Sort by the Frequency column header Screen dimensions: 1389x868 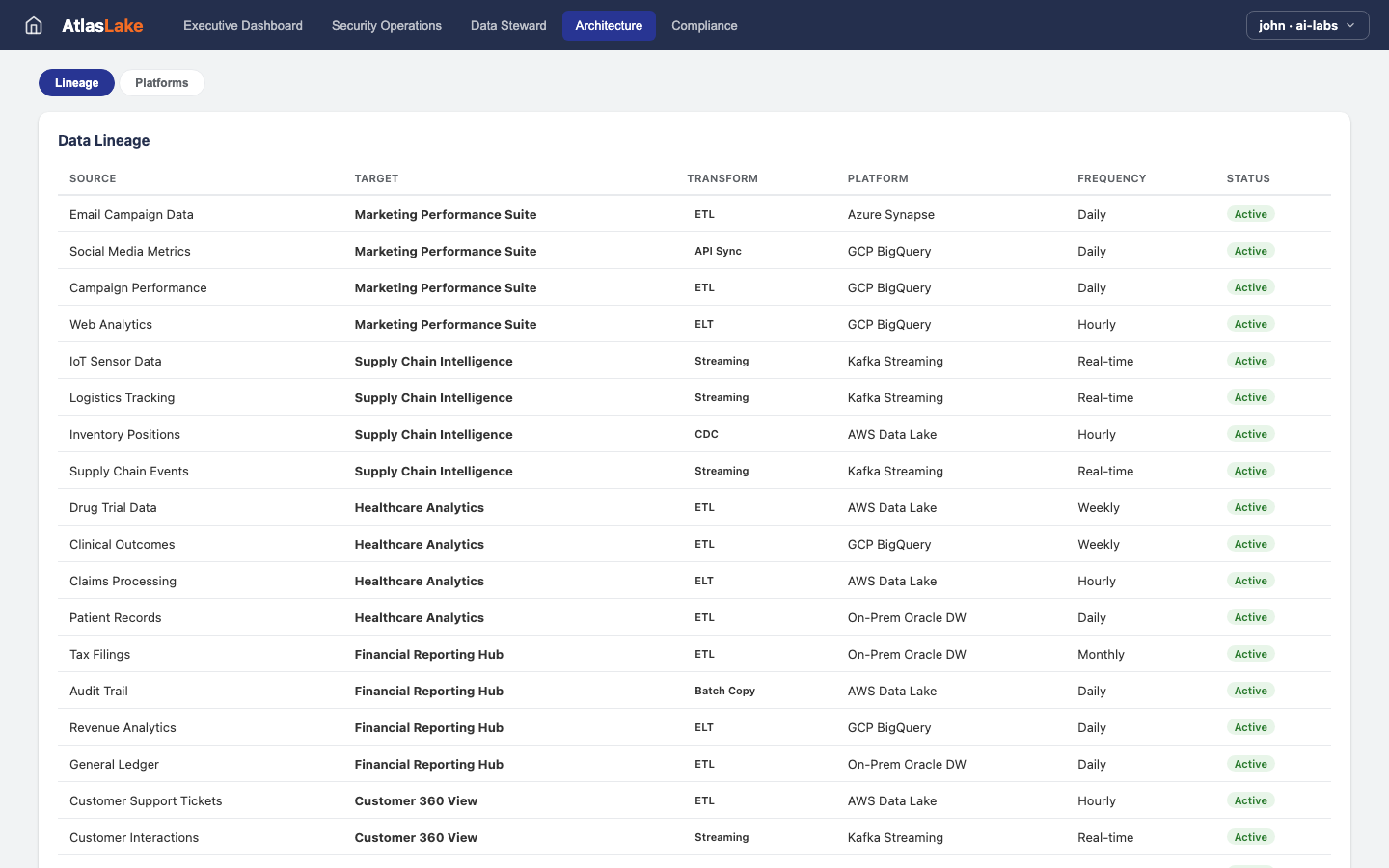pyautogui.click(x=1111, y=178)
